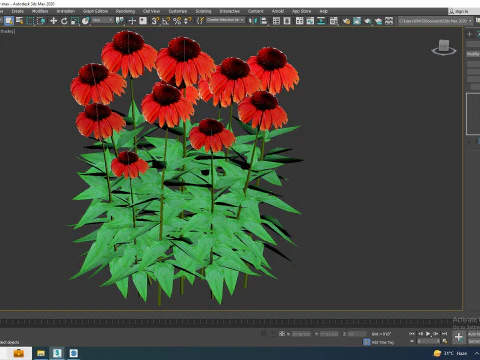Open the Create menu

click(17, 11)
